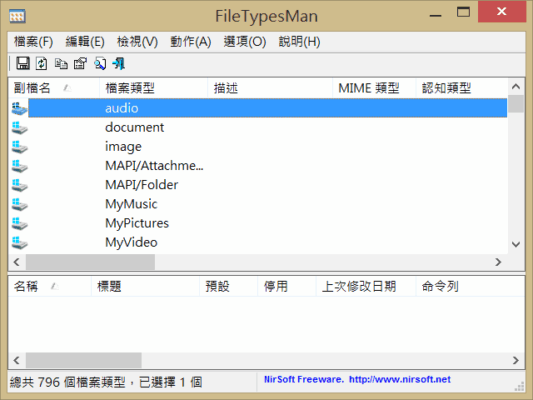This screenshot has height=400, width=533.
Task: Click the icon beside MyPictures row
Action: [19, 223]
